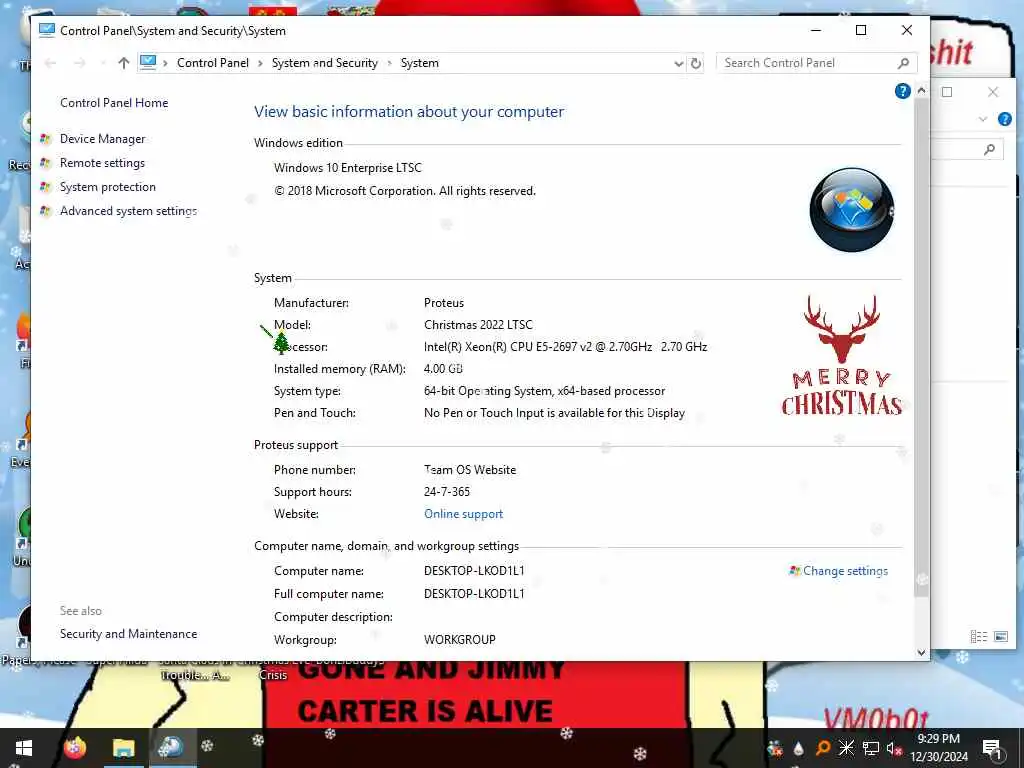This screenshot has height=768, width=1024.
Task: Open Advanced system settings
Action: pyautogui.click(x=128, y=211)
